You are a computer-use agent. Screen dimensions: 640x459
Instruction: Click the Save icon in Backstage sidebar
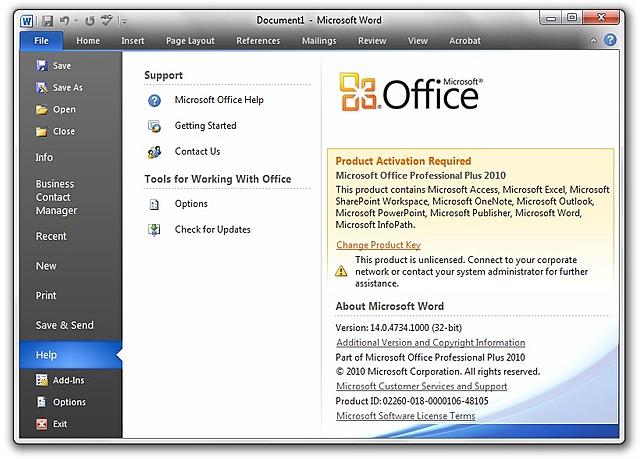(42, 66)
